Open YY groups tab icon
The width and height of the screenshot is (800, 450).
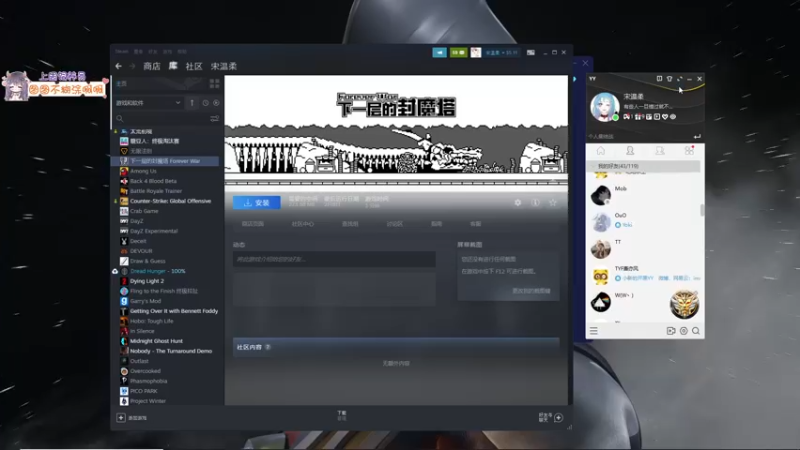click(x=660, y=151)
